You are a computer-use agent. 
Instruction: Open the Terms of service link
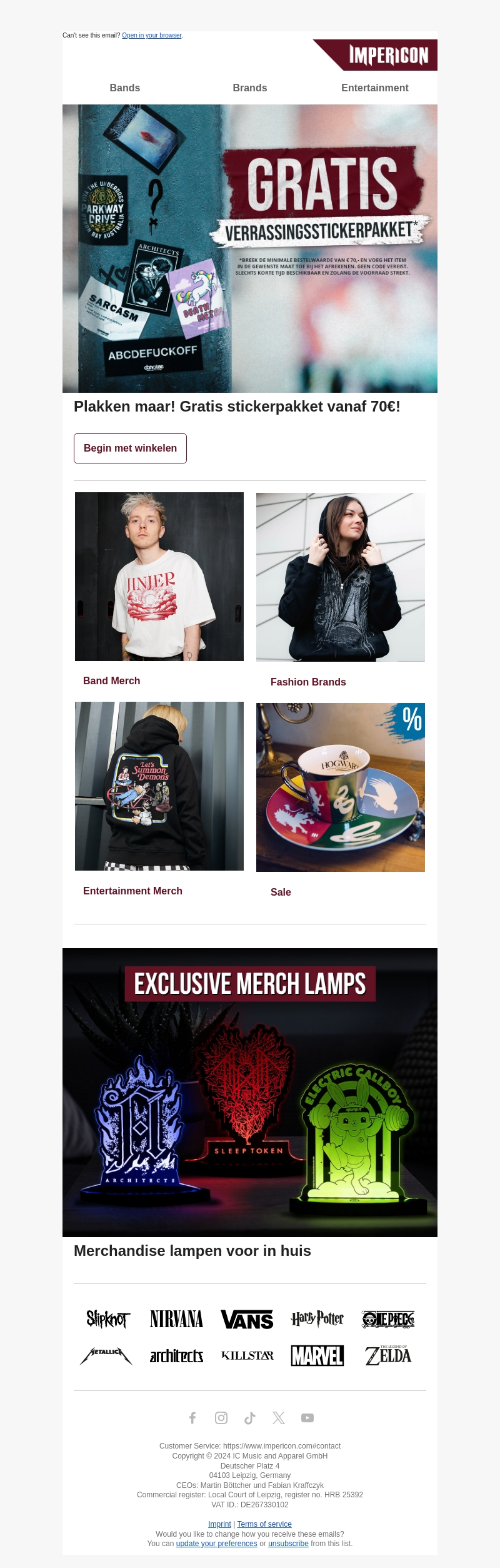264,1524
